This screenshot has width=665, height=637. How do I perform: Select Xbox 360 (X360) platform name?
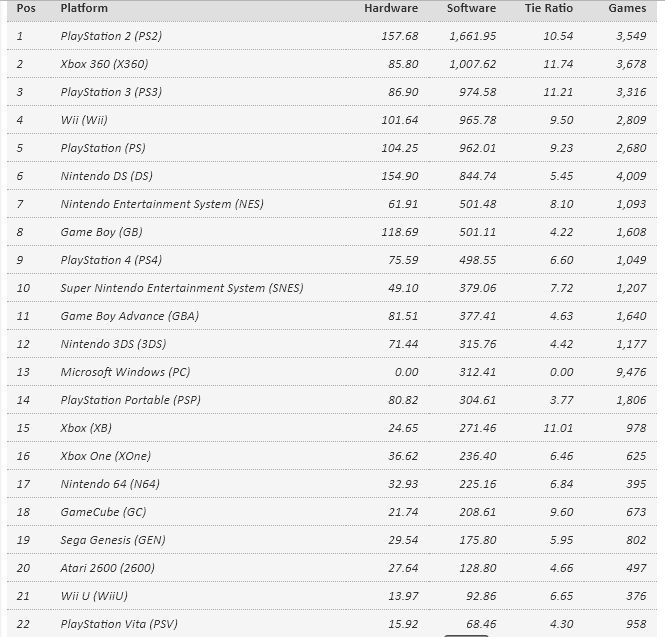(x=104, y=64)
